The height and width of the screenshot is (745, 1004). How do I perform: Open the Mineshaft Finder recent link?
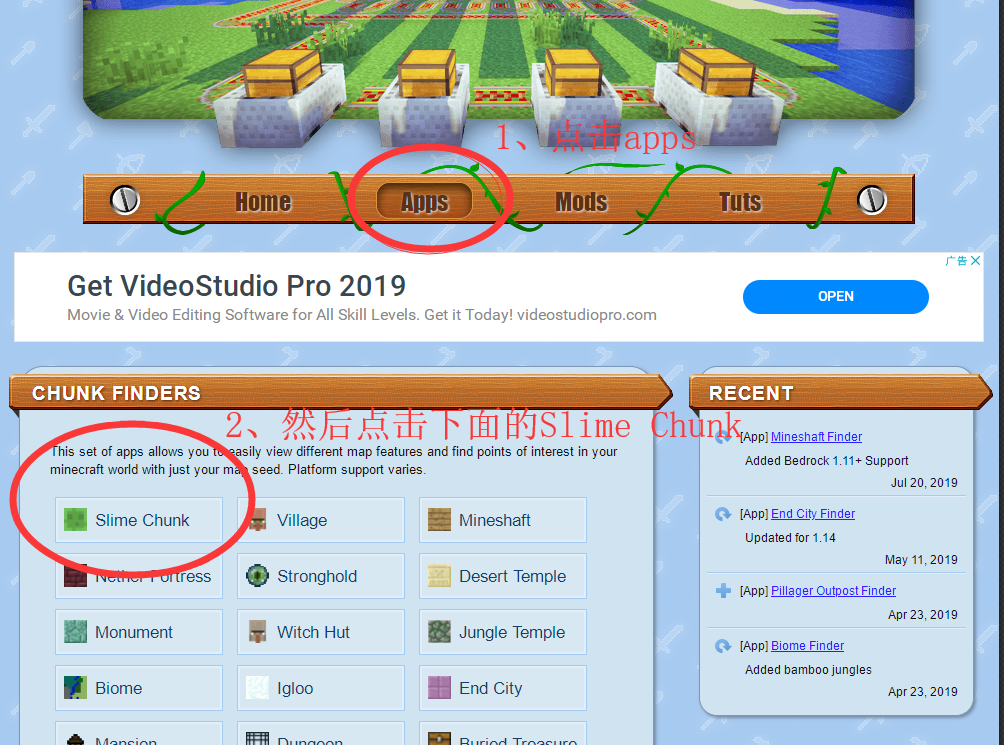pos(816,437)
